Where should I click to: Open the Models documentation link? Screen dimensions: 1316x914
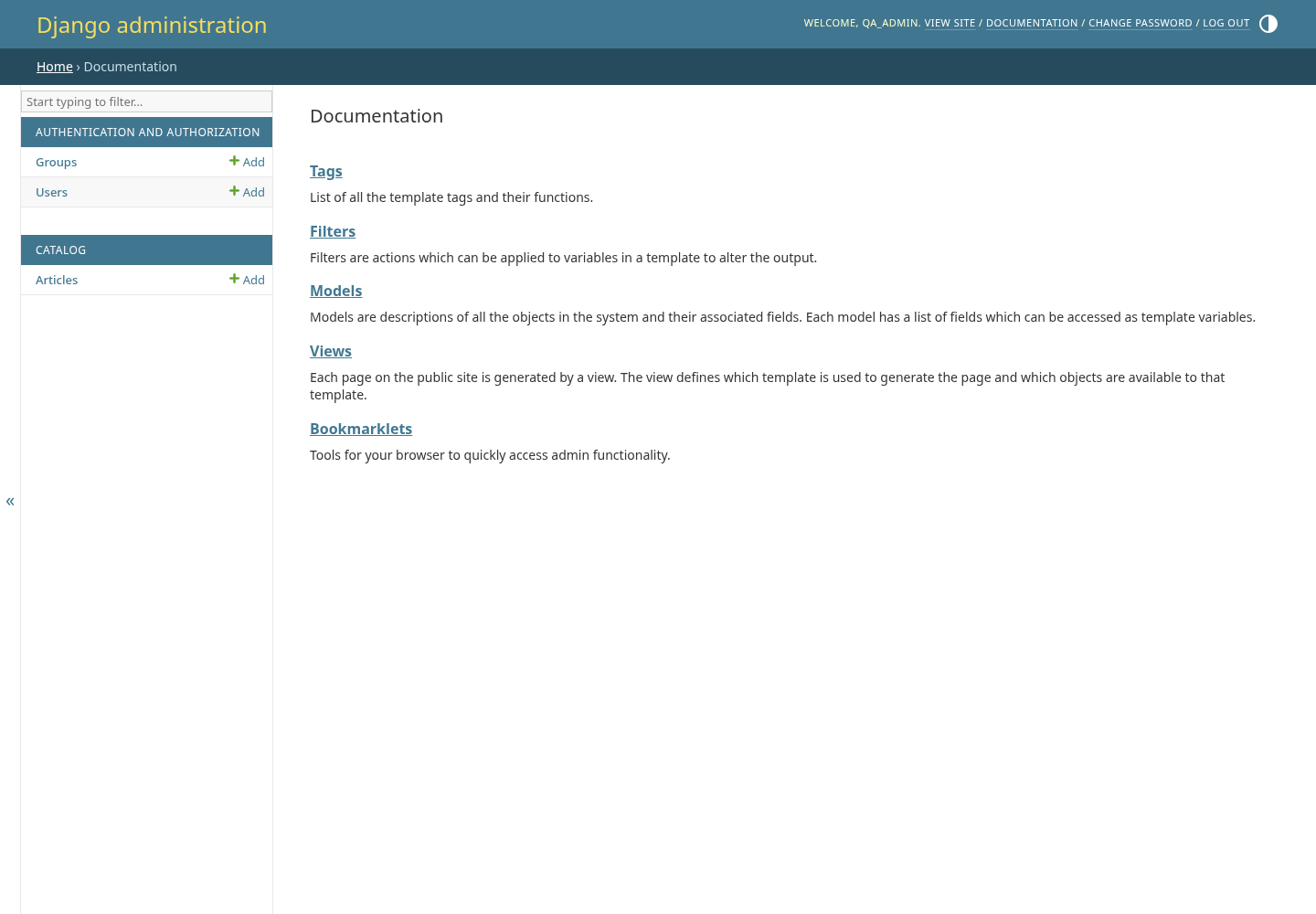[335, 291]
